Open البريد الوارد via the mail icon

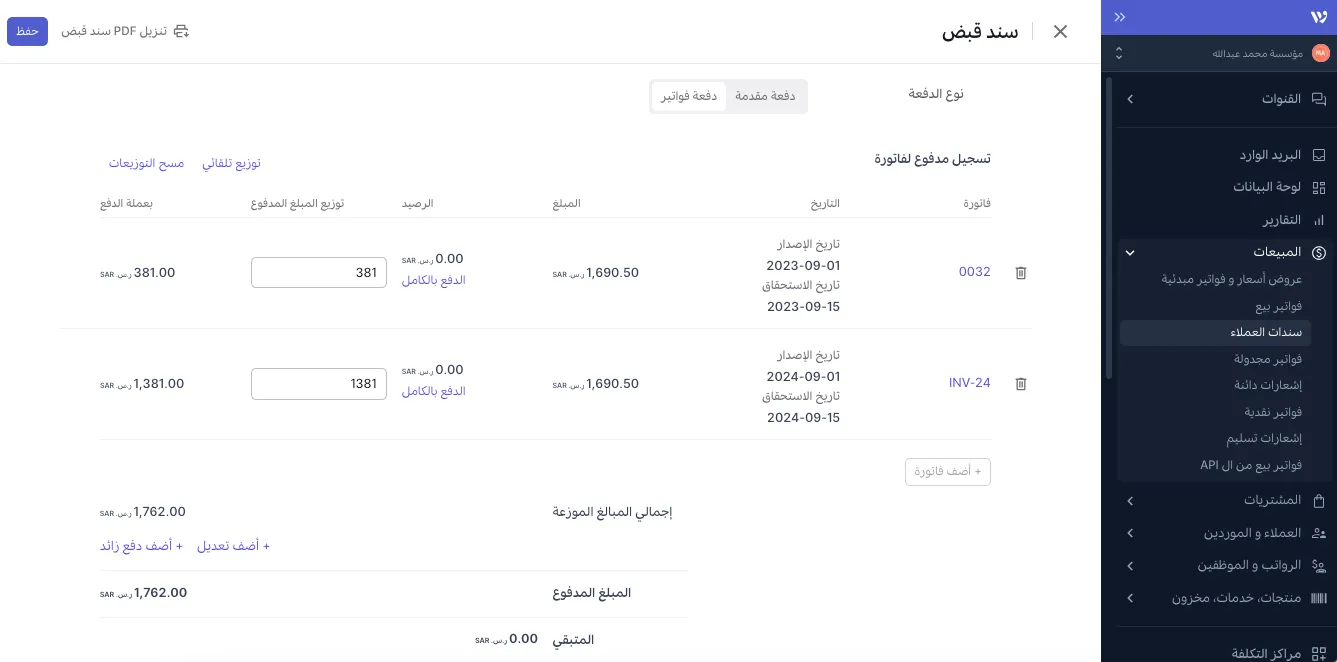[1319, 156]
